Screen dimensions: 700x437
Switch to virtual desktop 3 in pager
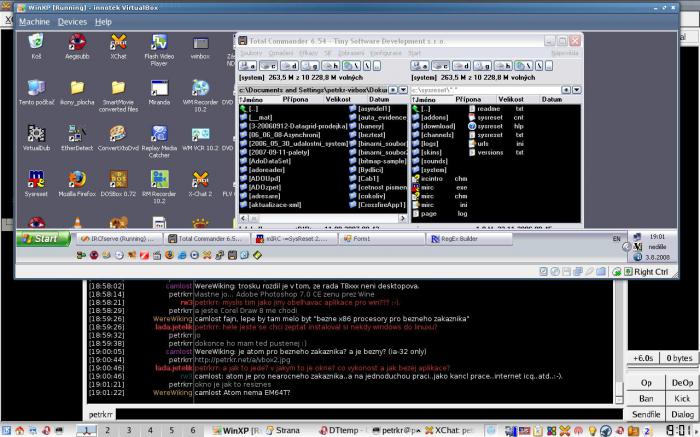[129, 430]
